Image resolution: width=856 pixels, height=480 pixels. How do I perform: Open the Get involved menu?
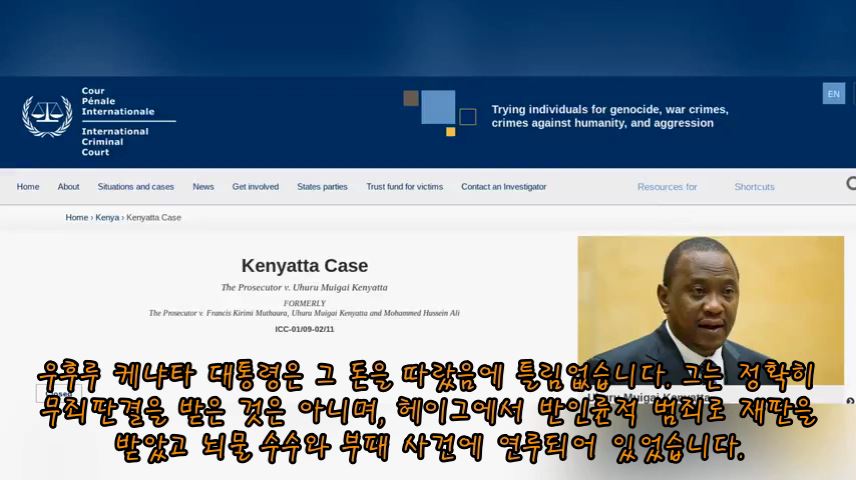pyautogui.click(x=255, y=186)
